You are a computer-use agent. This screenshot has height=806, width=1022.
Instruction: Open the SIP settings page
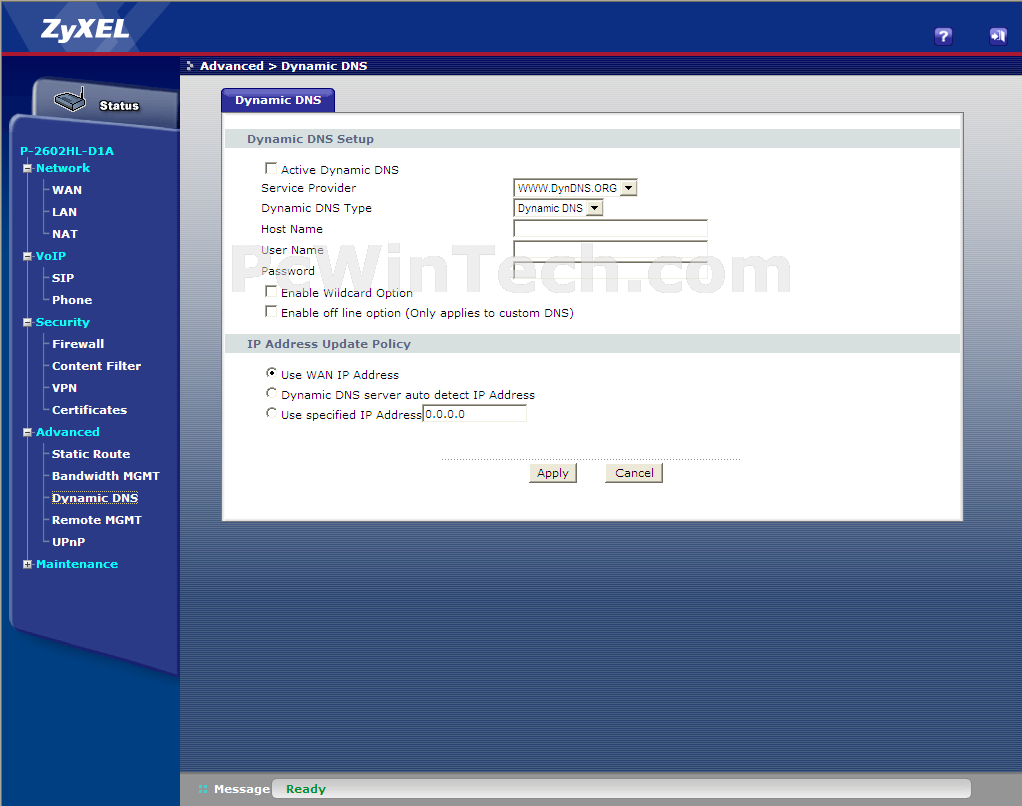(63, 278)
